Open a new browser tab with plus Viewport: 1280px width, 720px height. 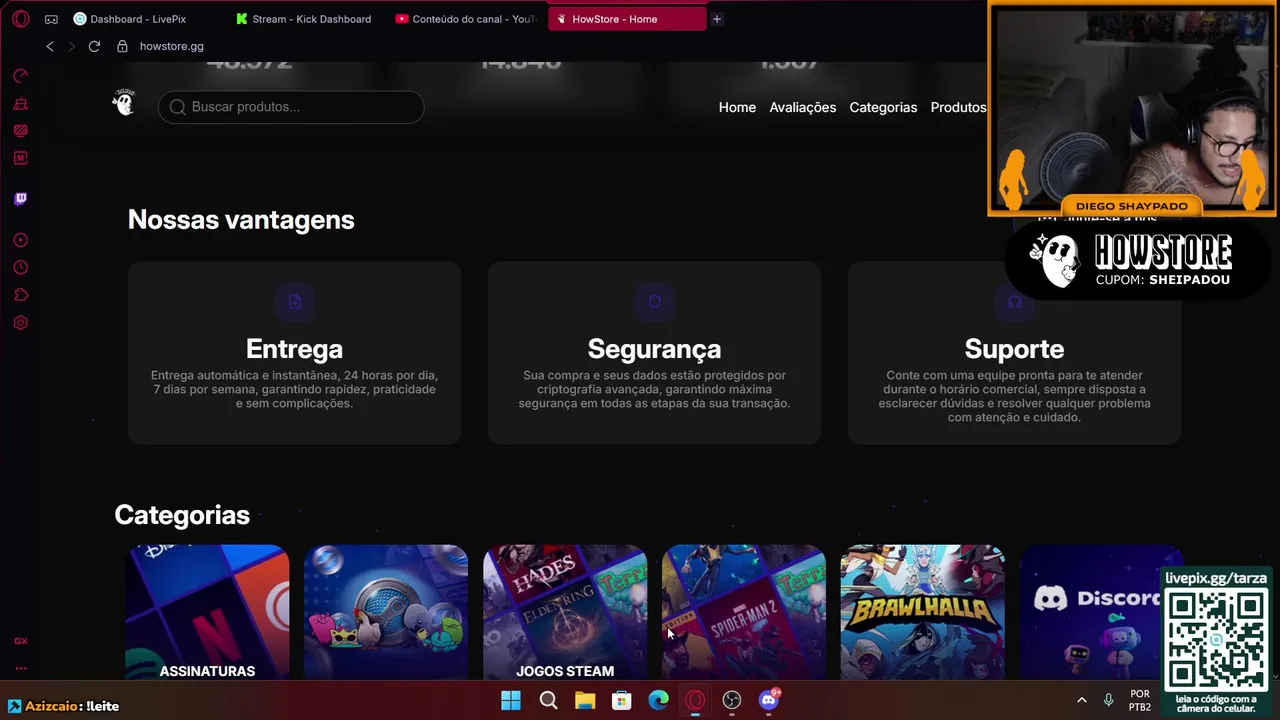(717, 19)
